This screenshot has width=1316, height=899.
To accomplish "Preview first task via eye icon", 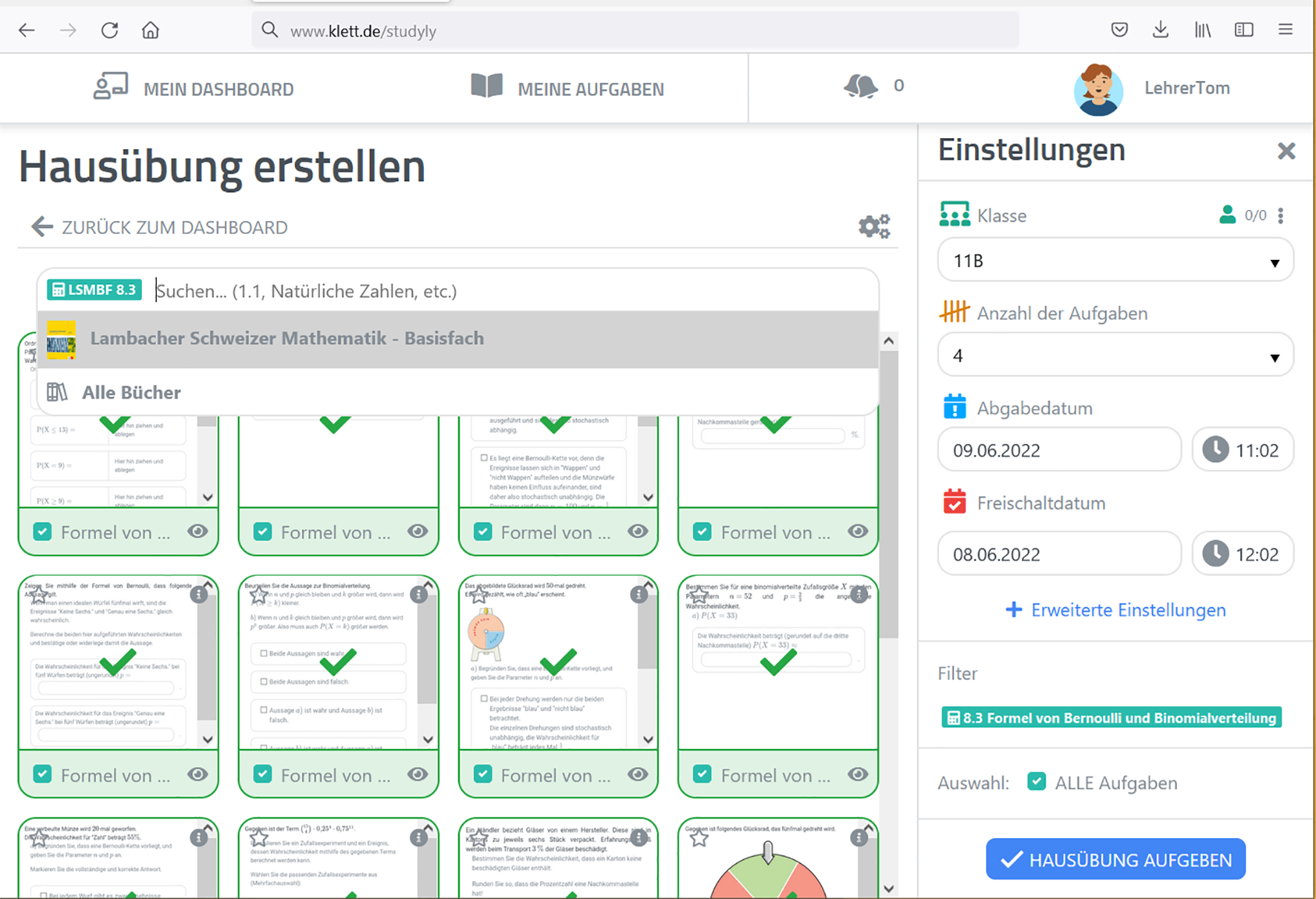I will [198, 532].
